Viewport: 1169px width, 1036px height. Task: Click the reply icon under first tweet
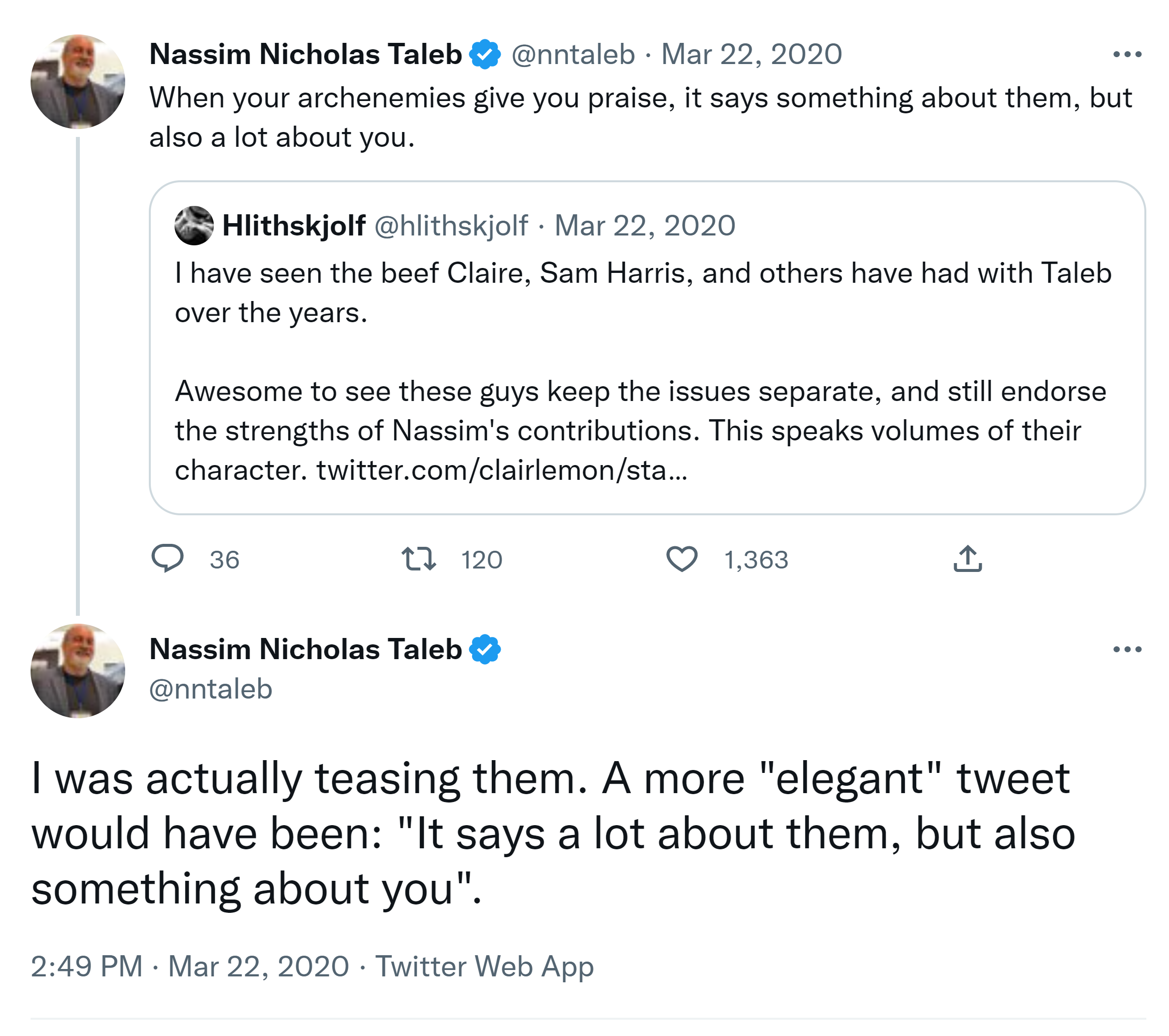167,559
